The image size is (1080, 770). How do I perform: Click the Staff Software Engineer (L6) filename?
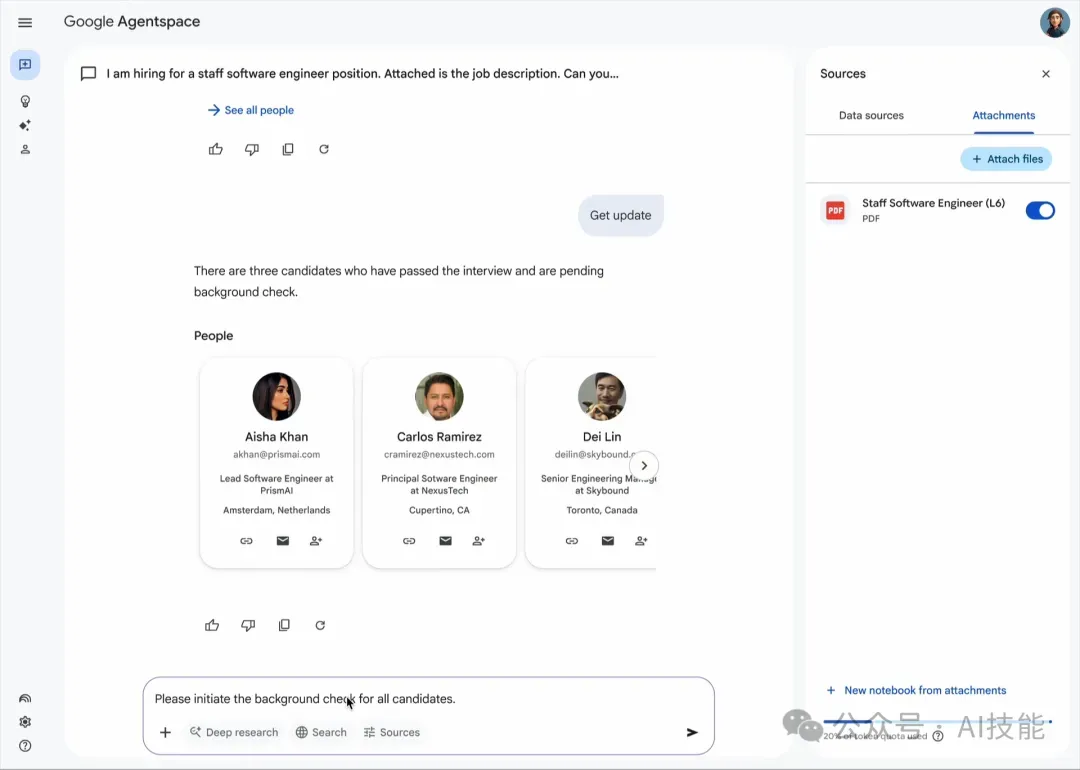933,203
